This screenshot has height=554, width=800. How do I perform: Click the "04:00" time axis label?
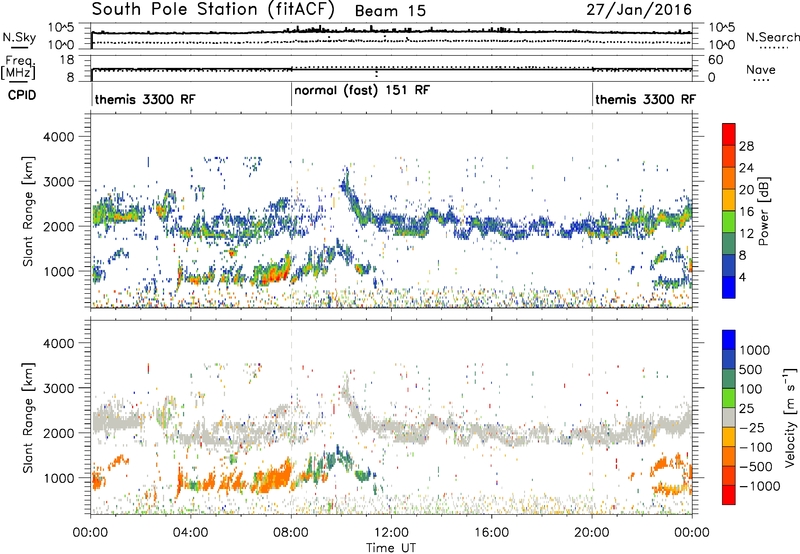point(190,533)
